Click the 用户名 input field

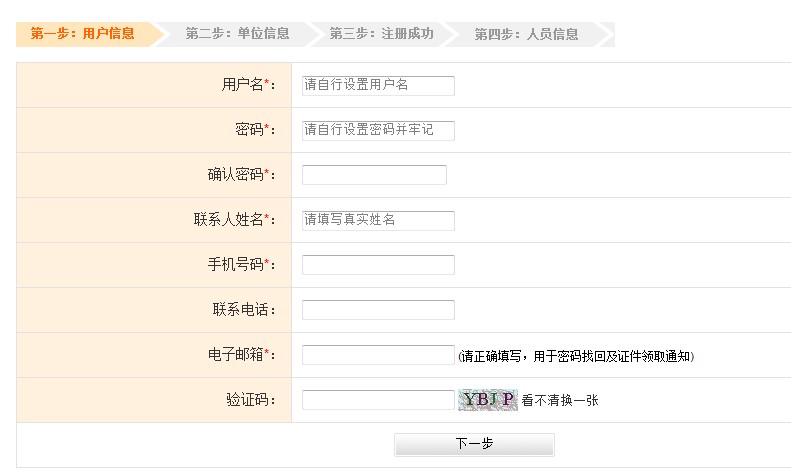click(x=378, y=85)
